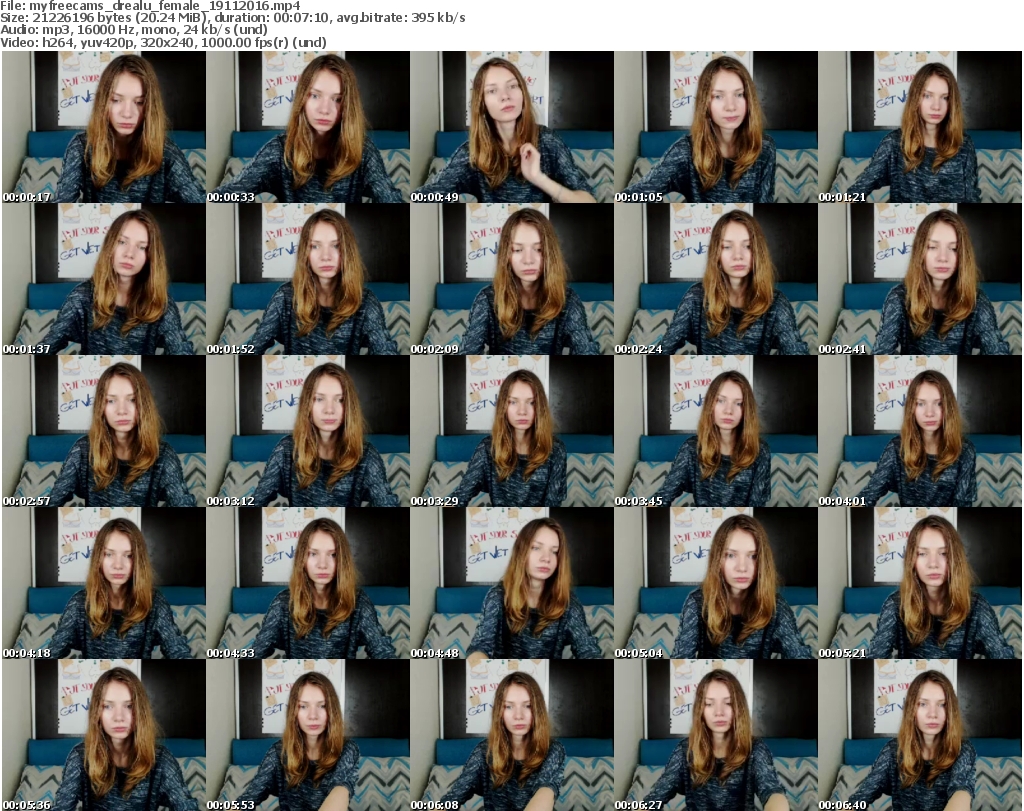Choose the frame marked 00:04:33
Screen dimensions: 1024x811
point(308,583)
